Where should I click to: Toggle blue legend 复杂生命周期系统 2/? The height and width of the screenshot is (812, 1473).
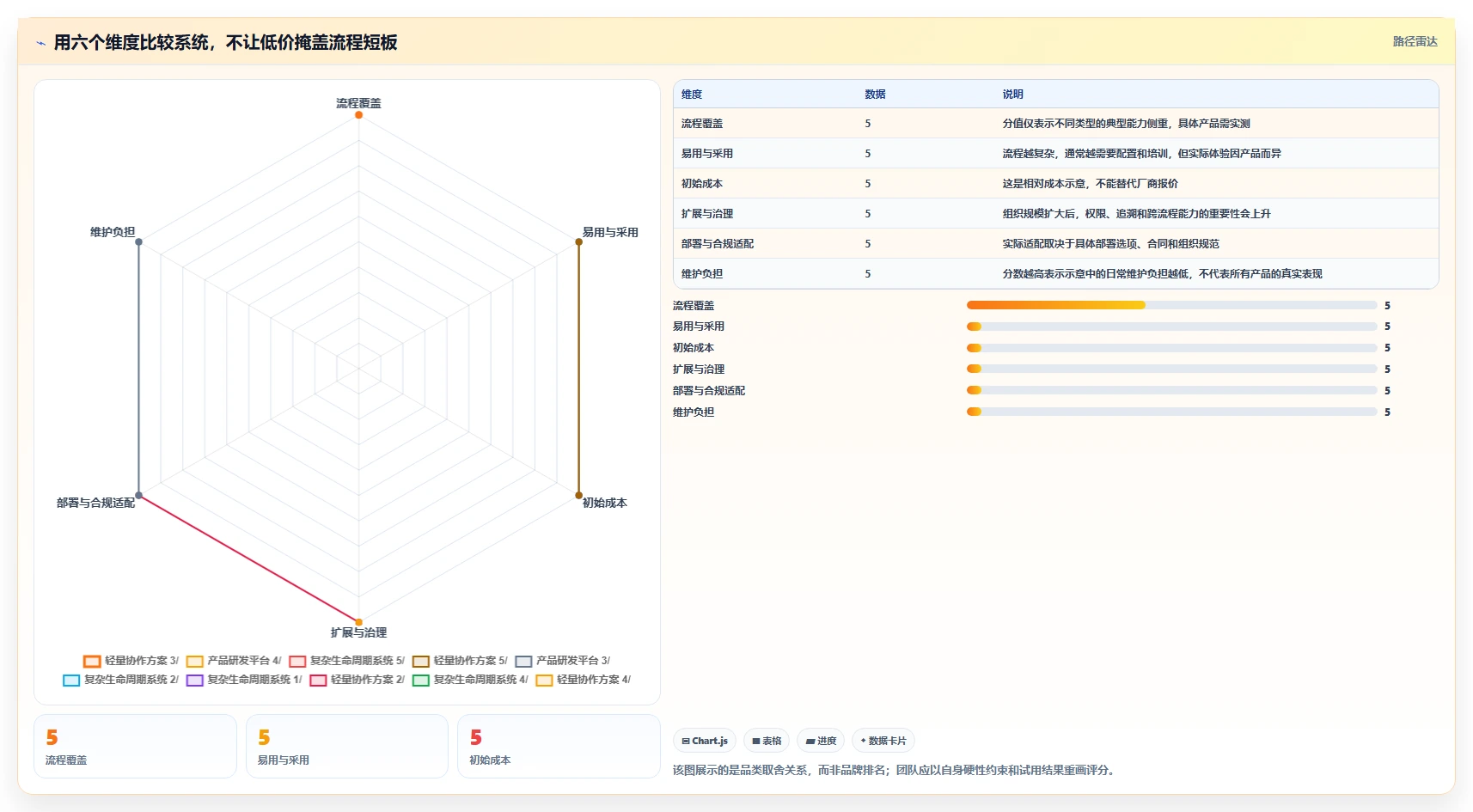120,680
